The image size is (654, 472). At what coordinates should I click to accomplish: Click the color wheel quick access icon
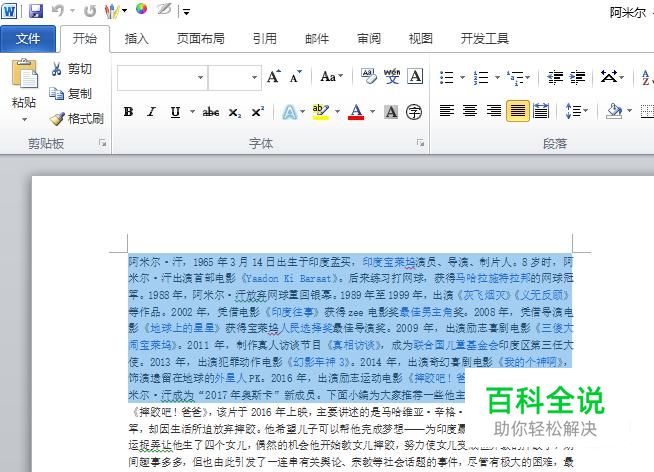[142, 9]
